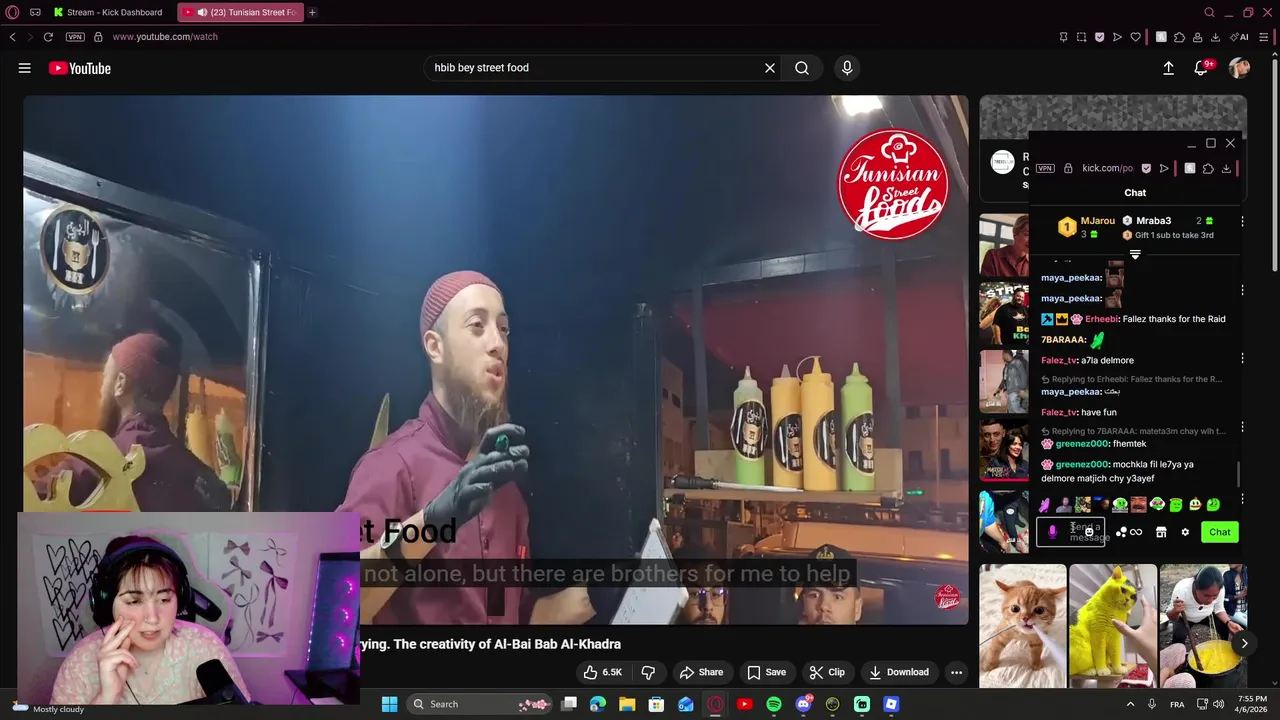Click the Opera pinboard pin icon
The image size is (1280, 720).
coord(1063,37)
